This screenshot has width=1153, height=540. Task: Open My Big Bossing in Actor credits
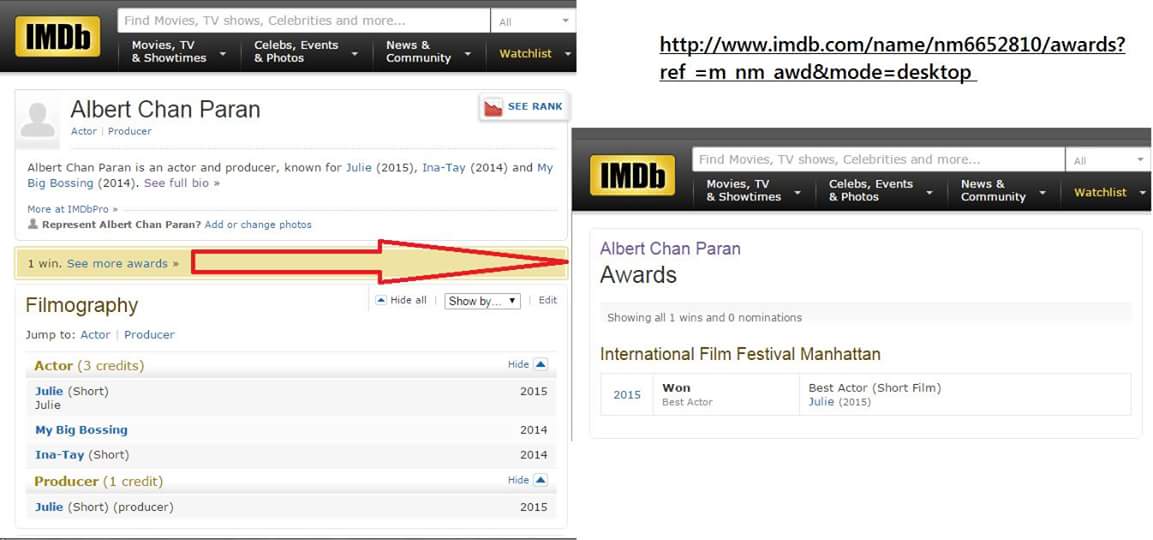(82, 430)
